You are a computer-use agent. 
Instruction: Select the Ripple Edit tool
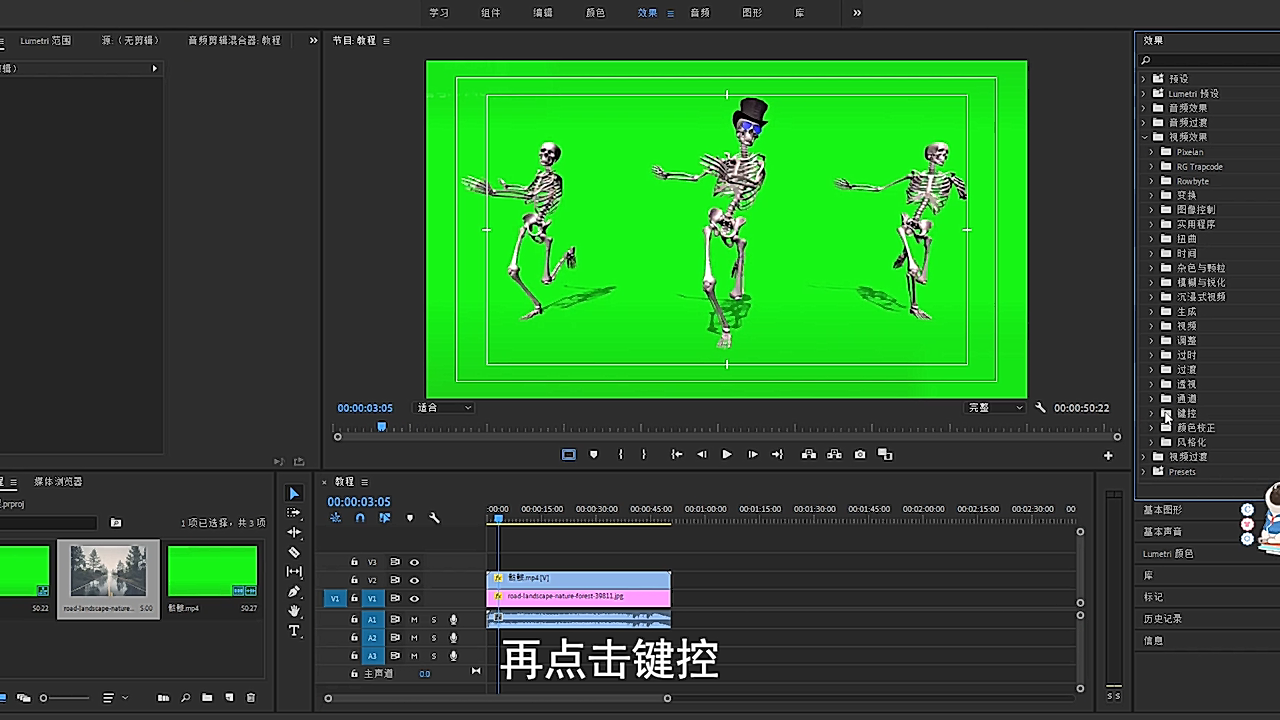point(294,532)
